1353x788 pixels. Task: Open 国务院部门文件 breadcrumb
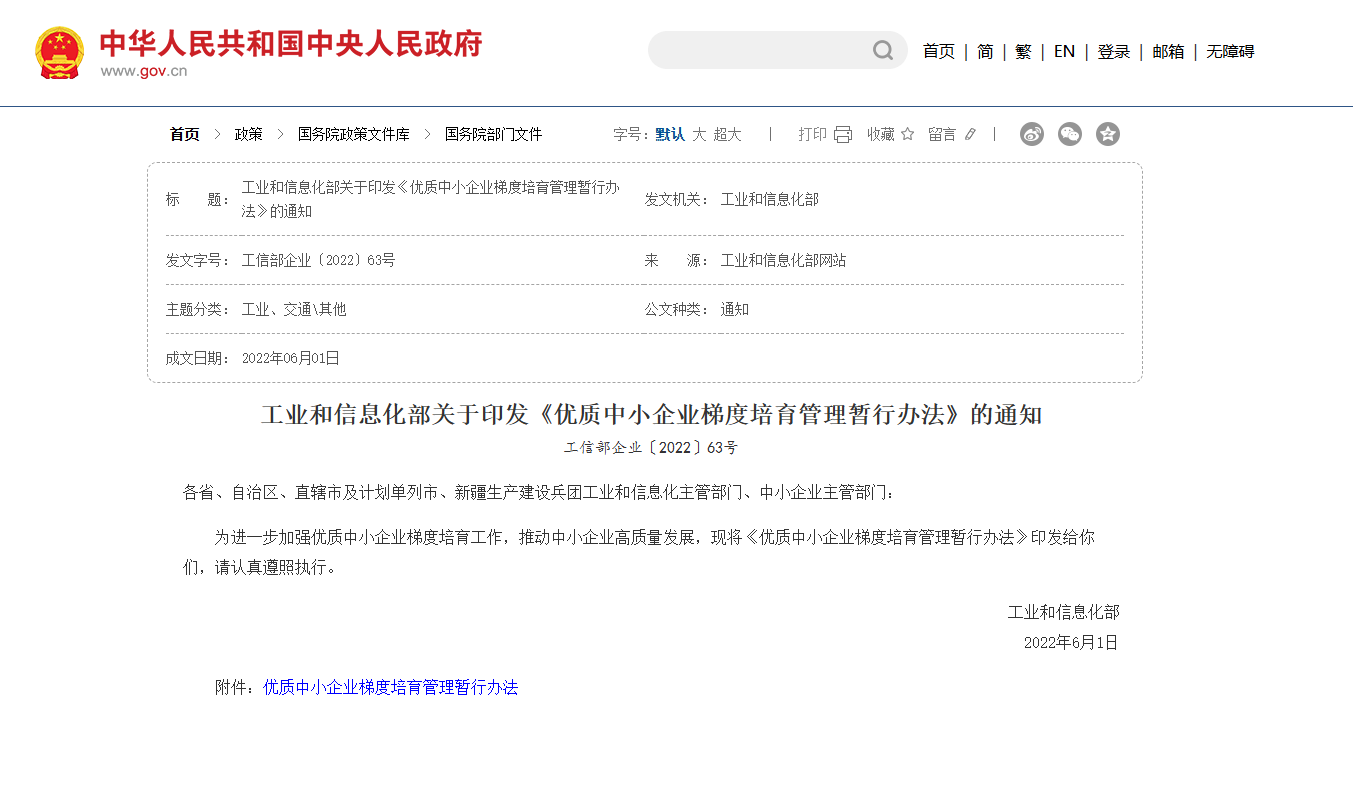[x=494, y=134]
